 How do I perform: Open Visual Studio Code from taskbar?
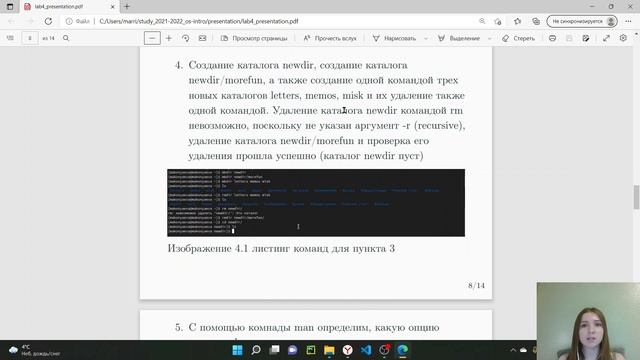click(366, 350)
